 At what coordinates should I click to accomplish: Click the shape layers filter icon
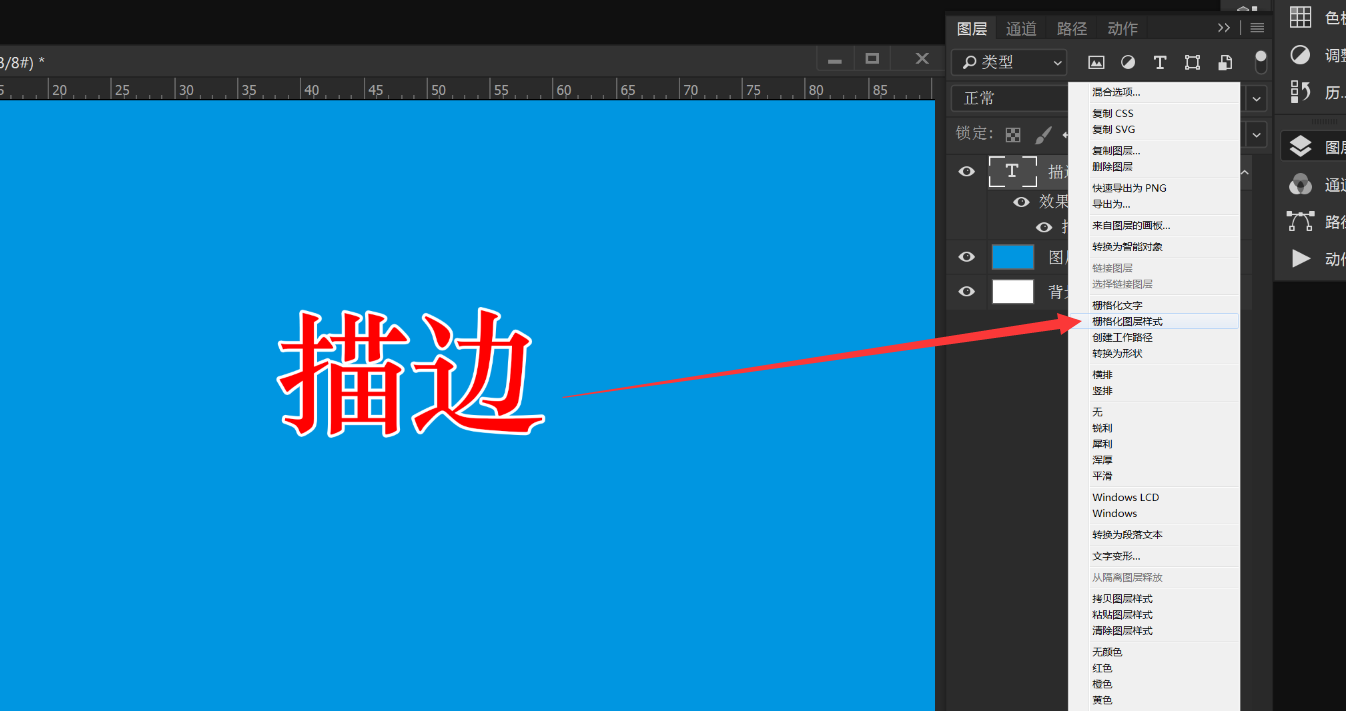1192,62
